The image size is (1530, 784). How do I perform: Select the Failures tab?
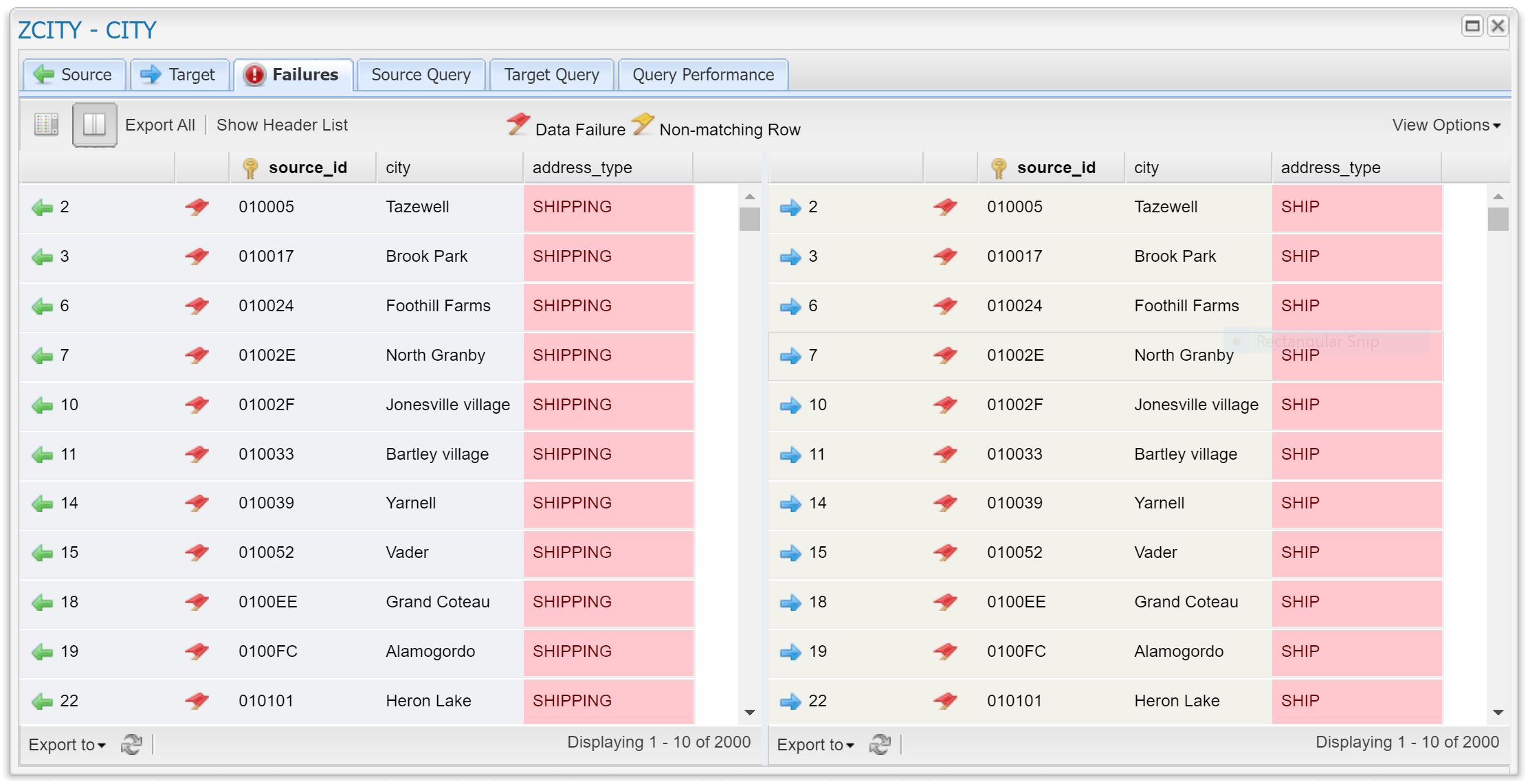293,75
